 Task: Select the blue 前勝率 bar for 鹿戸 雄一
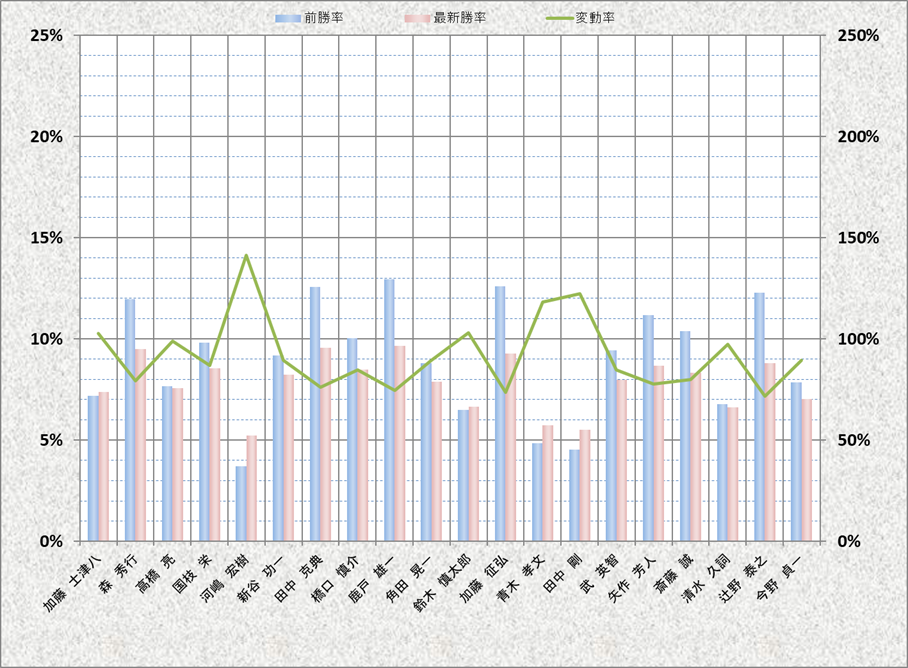coord(389,410)
